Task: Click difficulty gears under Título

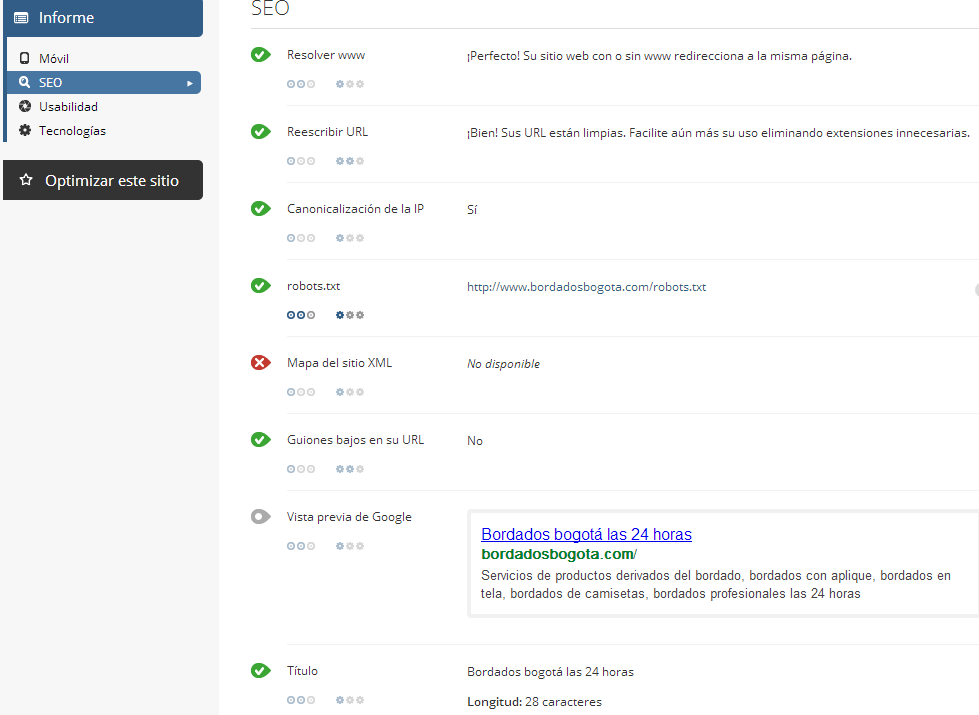Action: click(x=350, y=700)
